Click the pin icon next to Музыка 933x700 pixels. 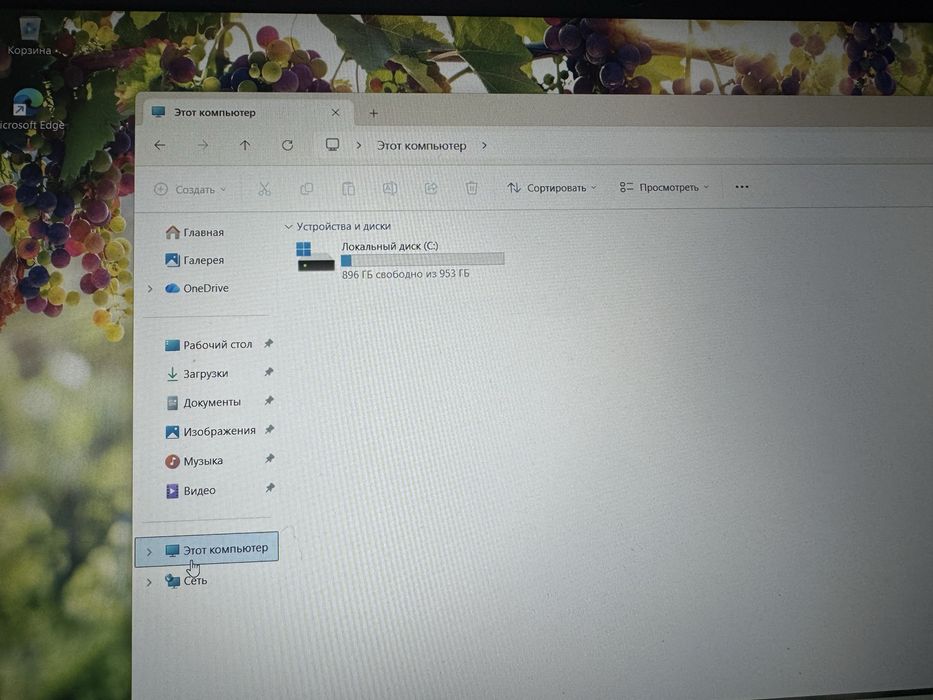270,458
